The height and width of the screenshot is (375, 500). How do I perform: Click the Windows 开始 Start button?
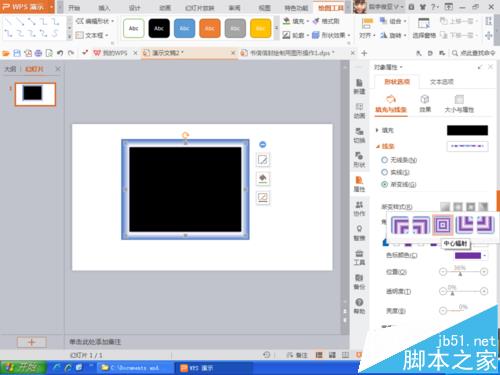pos(23,368)
